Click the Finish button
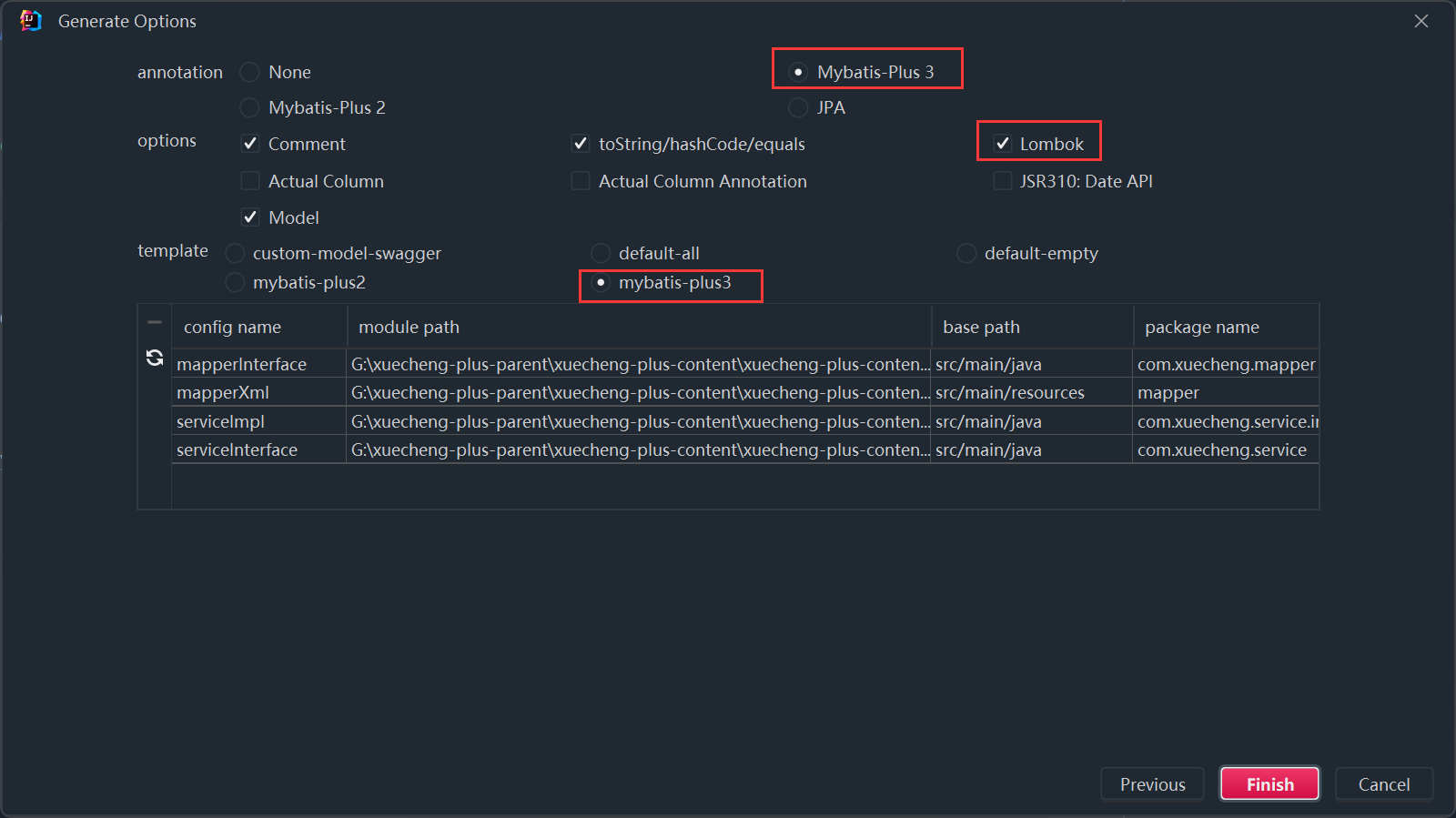Image resolution: width=1456 pixels, height=818 pixels. click(1269, 784)
